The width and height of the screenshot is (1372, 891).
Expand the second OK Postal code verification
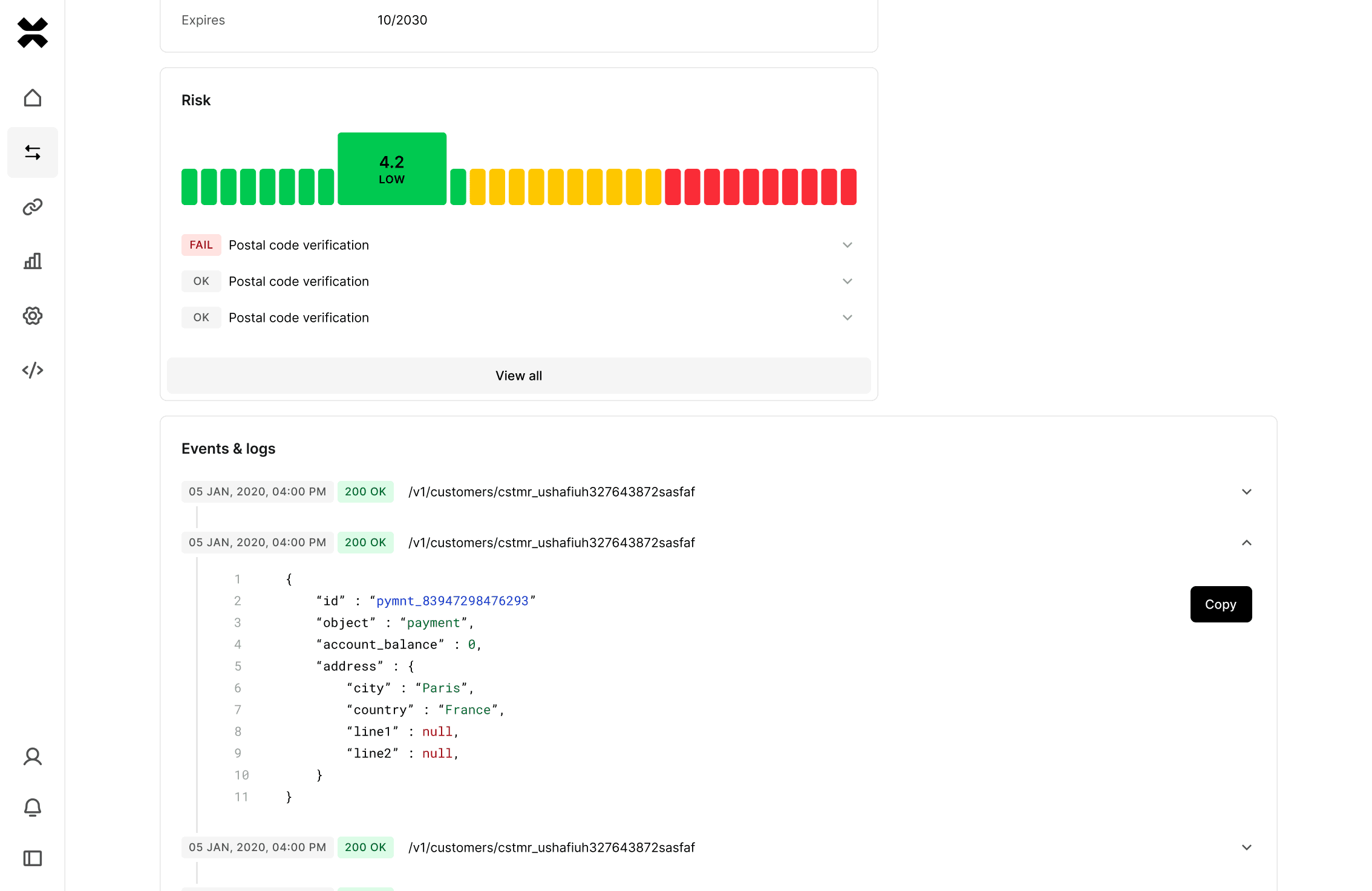[847, 318]
